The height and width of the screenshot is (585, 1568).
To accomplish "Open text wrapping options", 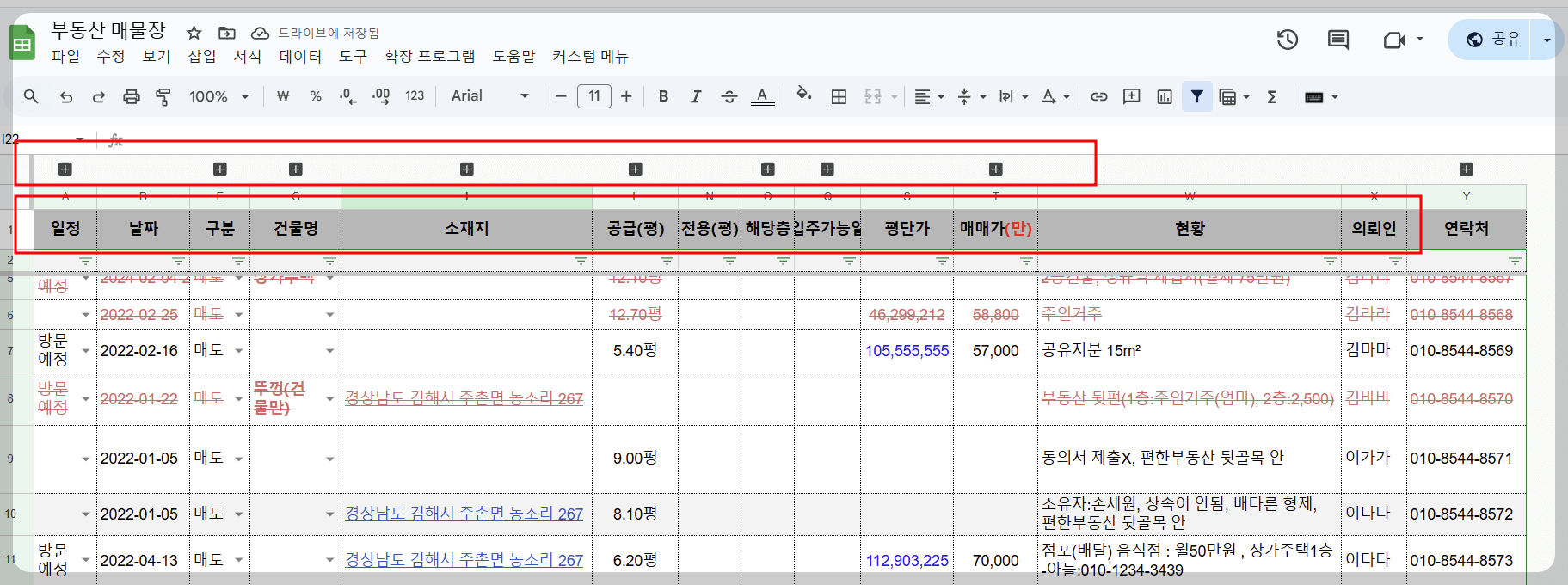I will coord(1013,96).
